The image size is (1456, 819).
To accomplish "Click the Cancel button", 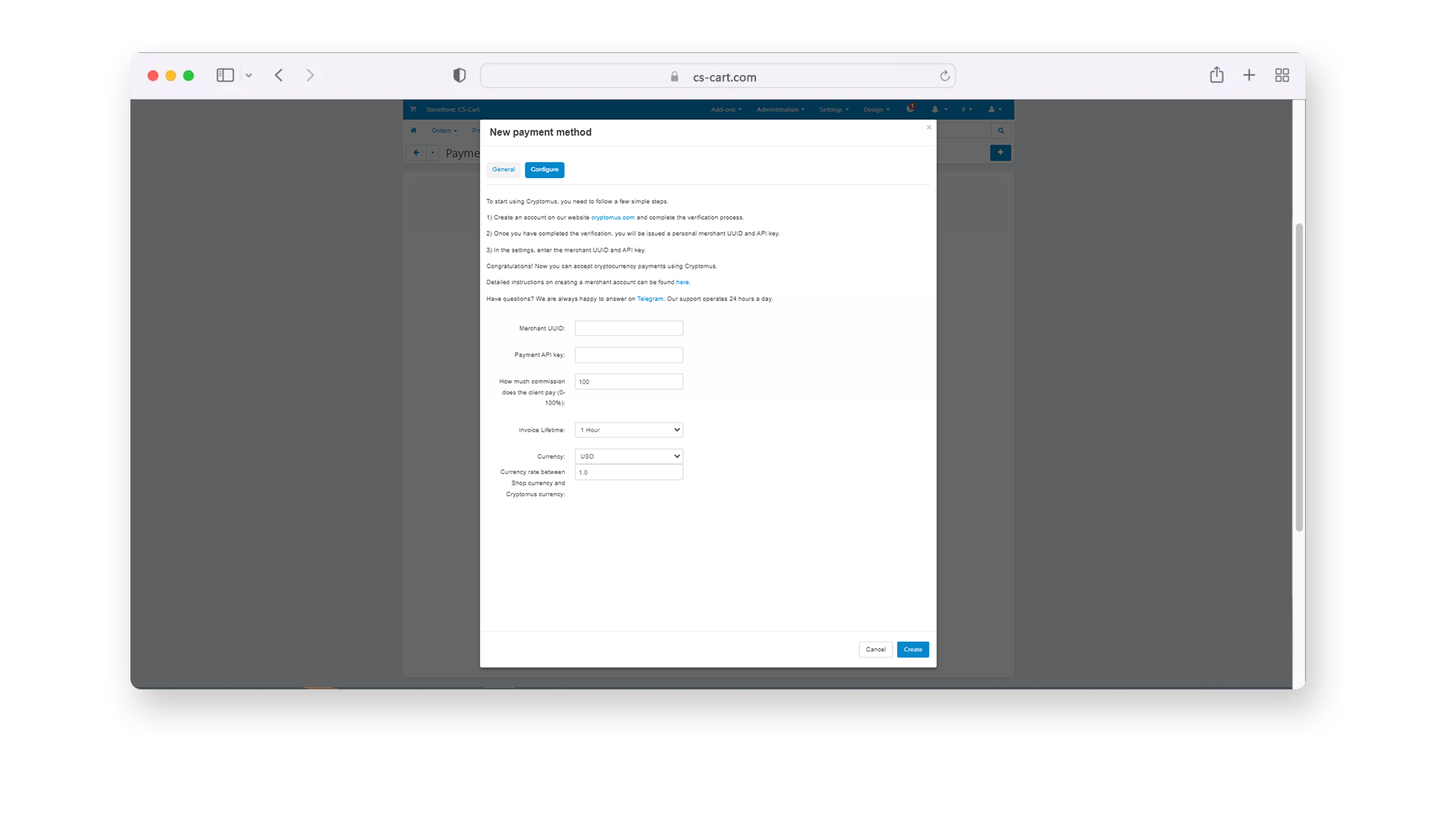I will point(875,650).
